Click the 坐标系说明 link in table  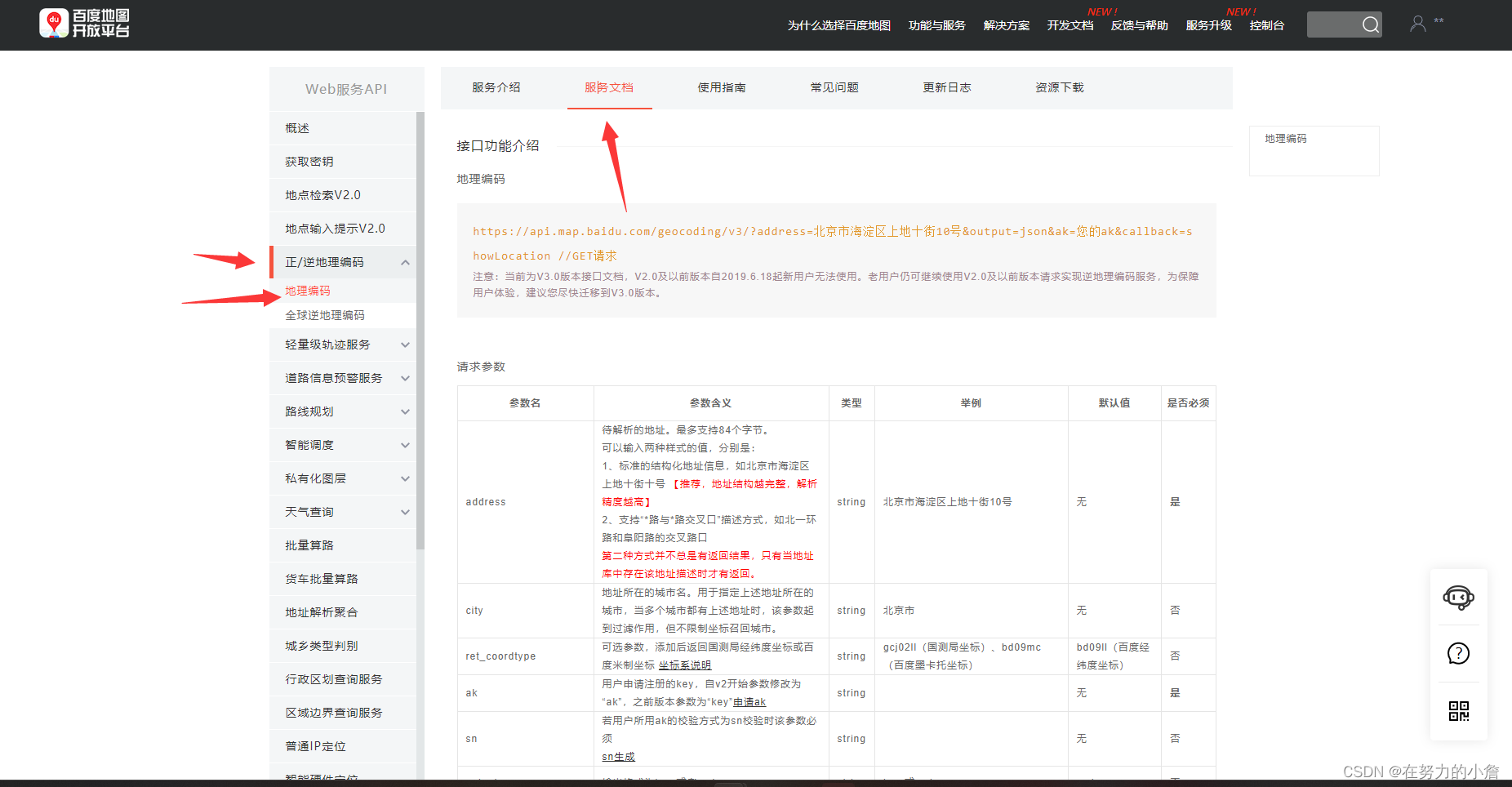tap(685, 665)
